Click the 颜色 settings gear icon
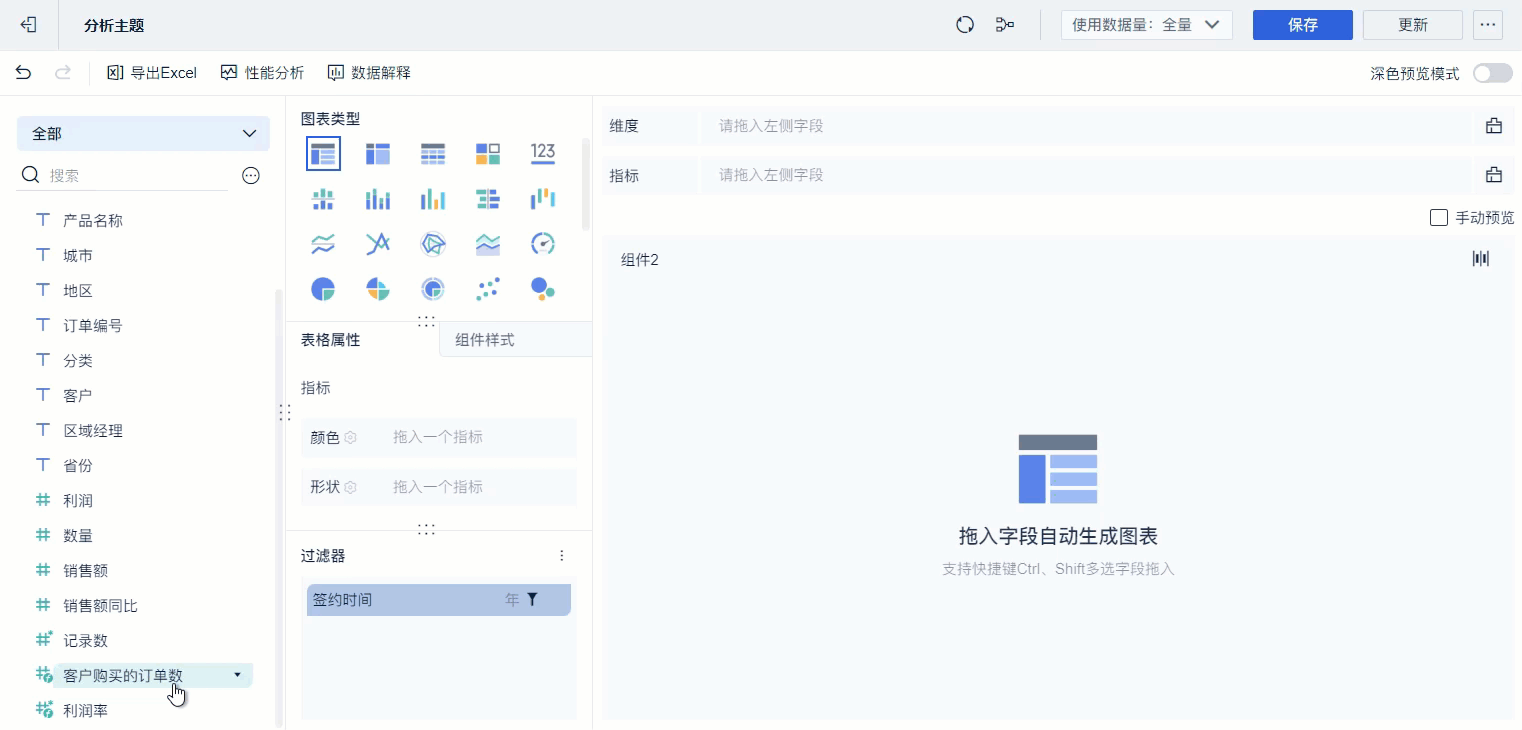Screen dimensions: 1522x730 tap(350, 438)
